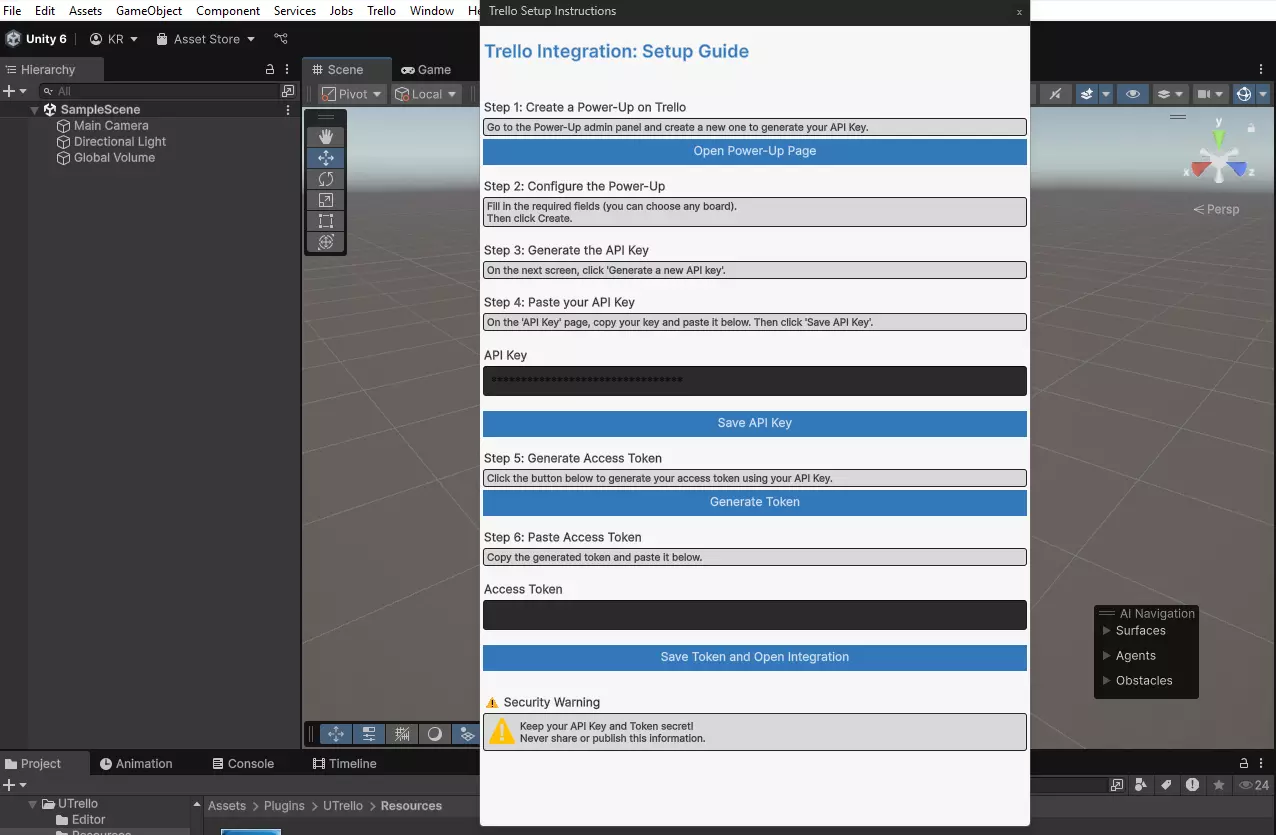This screenshot has height=835, width=1276.
Task: Open the File menu
Action: click(x=12, y=11)
